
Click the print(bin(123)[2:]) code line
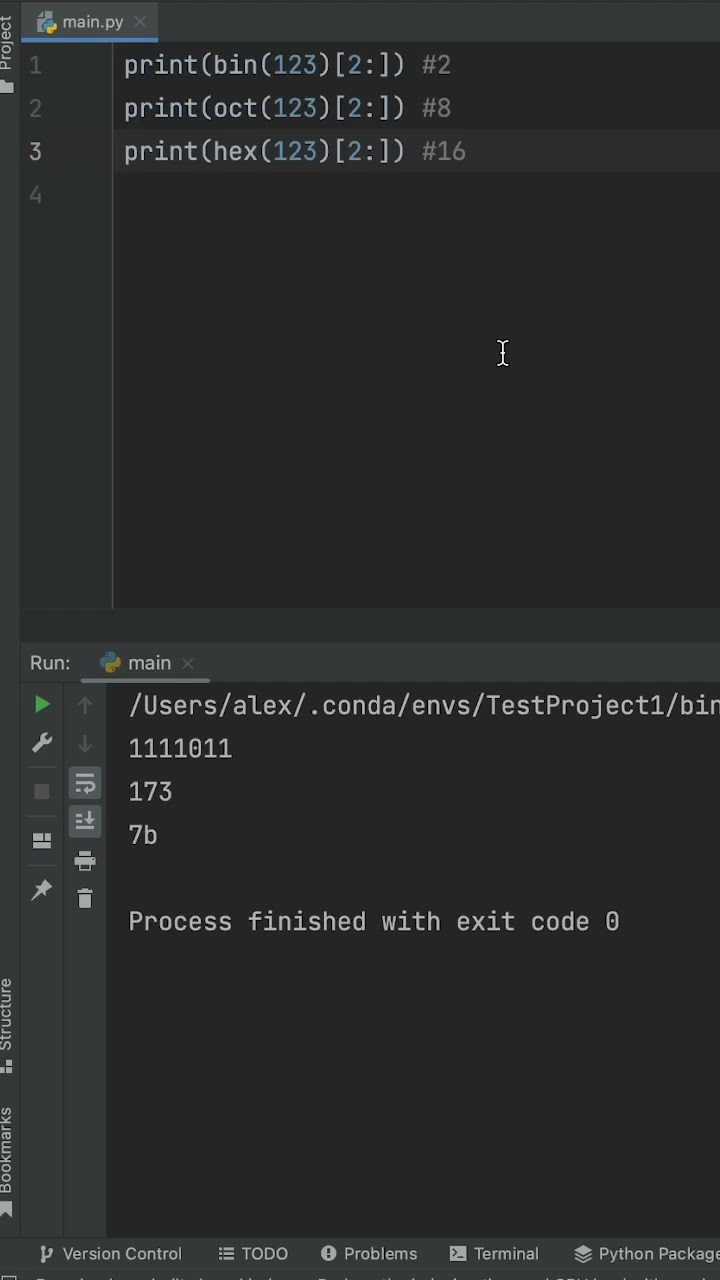pyautogui.click(x=264, y=66)
